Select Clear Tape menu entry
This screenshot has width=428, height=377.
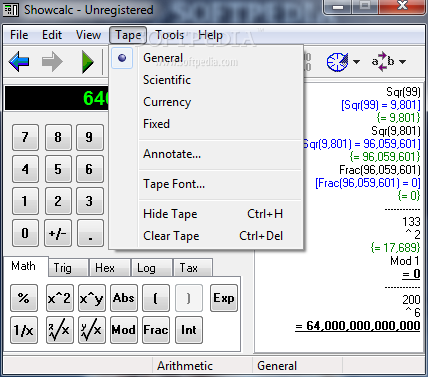(x=206, y=236)
